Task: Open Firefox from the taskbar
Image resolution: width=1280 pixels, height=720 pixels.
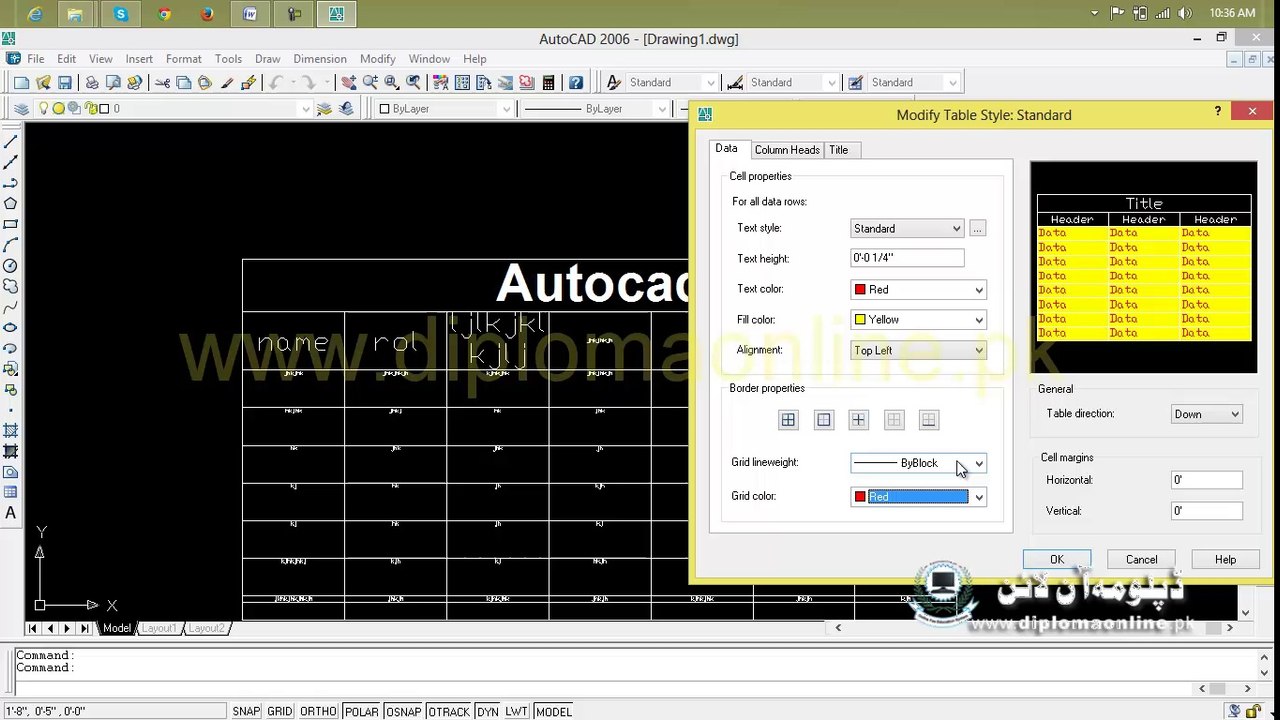Action: (207, 14)
